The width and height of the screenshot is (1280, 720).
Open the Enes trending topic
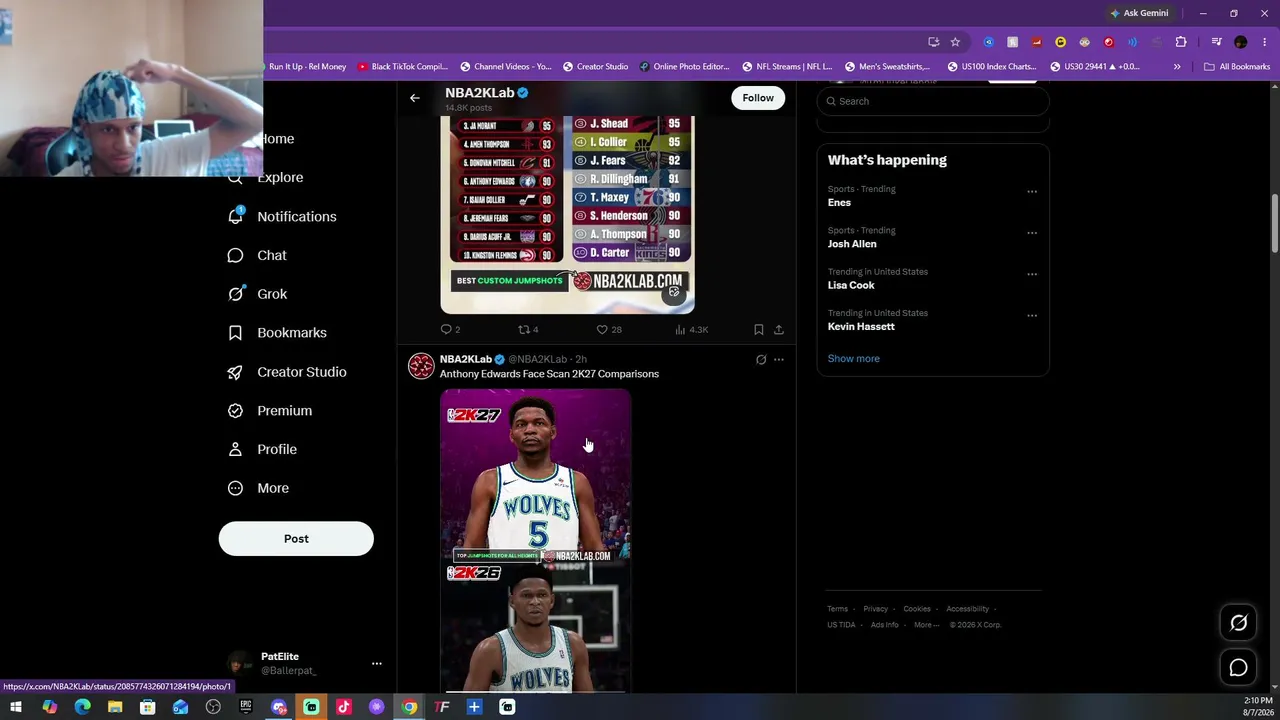click(x=839, y=202)
